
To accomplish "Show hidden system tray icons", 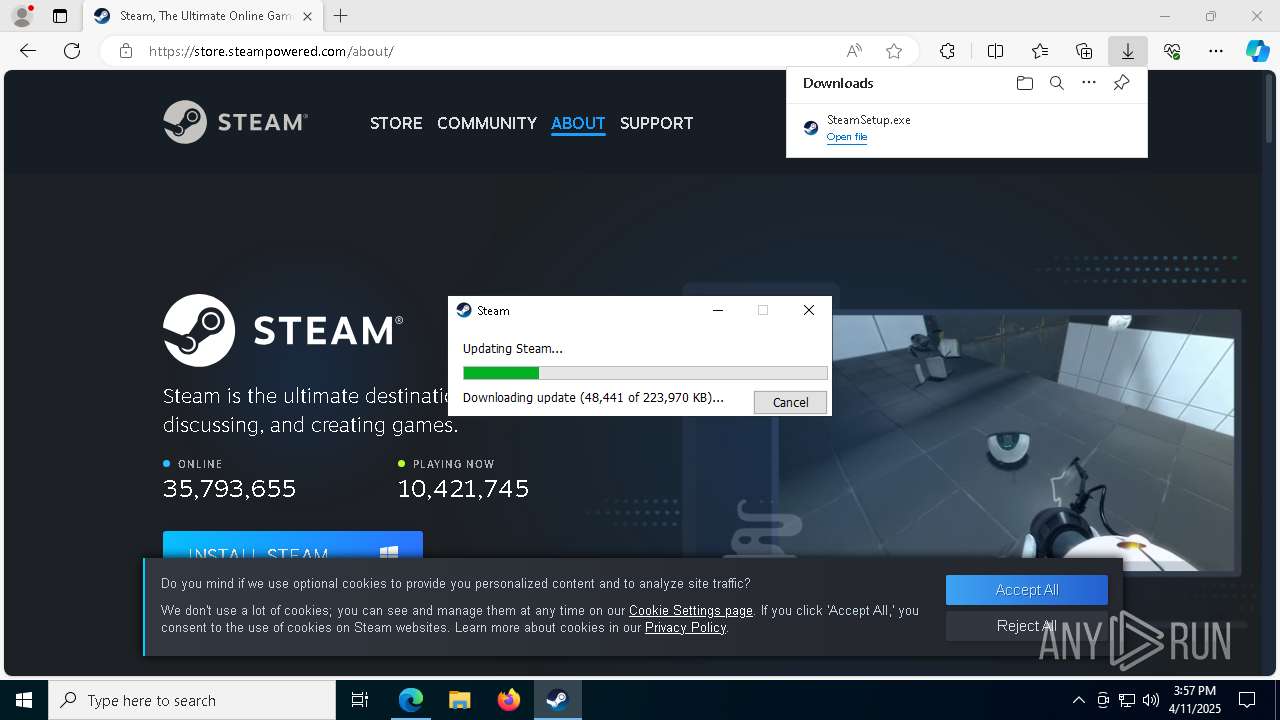I will tap(1078, 700).
